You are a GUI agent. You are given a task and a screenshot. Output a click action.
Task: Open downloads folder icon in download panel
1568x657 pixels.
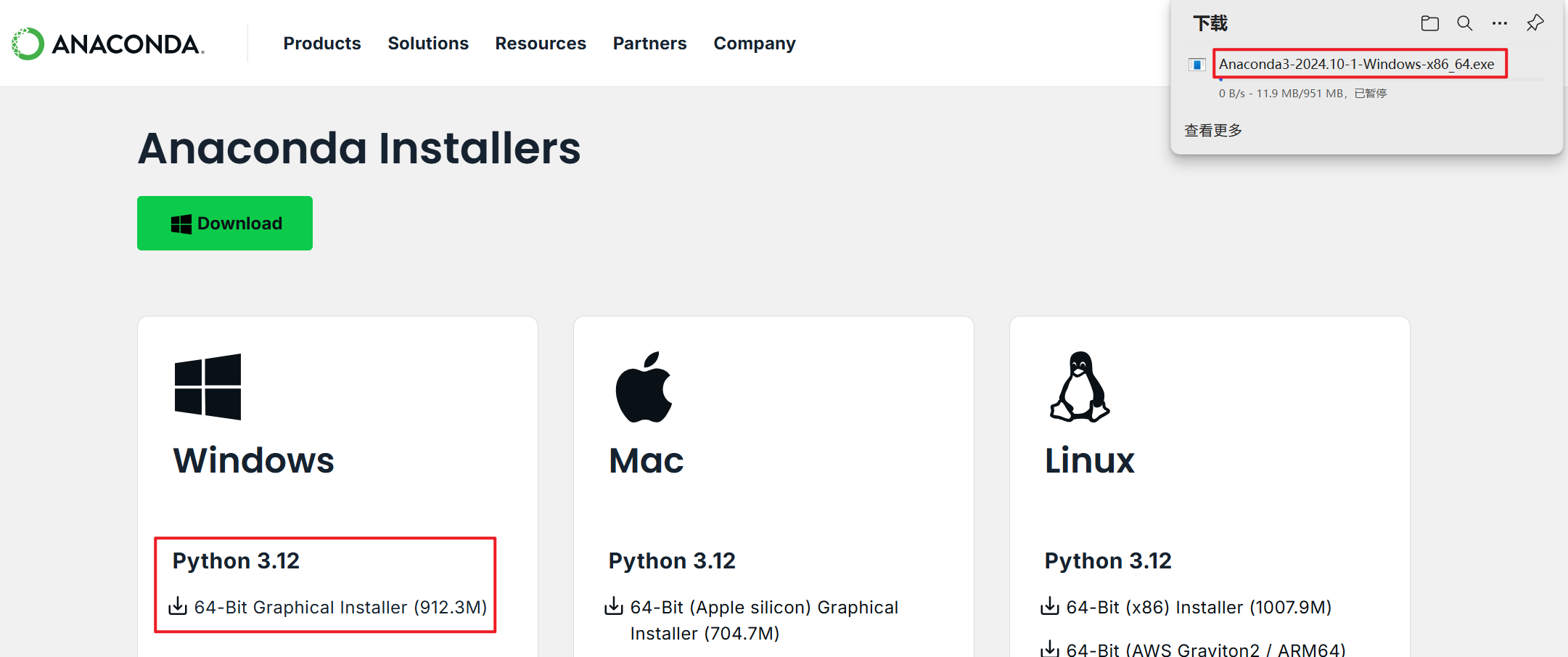[1429, 23]
